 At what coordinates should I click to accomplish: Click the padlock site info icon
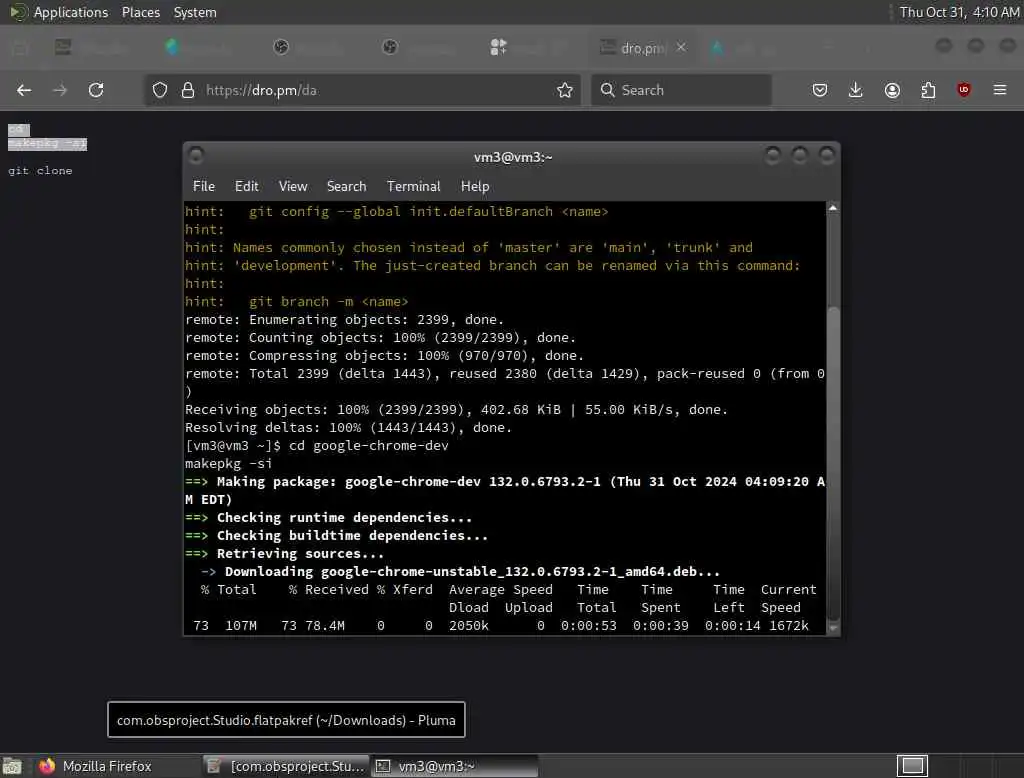click(x=188, y=90)
